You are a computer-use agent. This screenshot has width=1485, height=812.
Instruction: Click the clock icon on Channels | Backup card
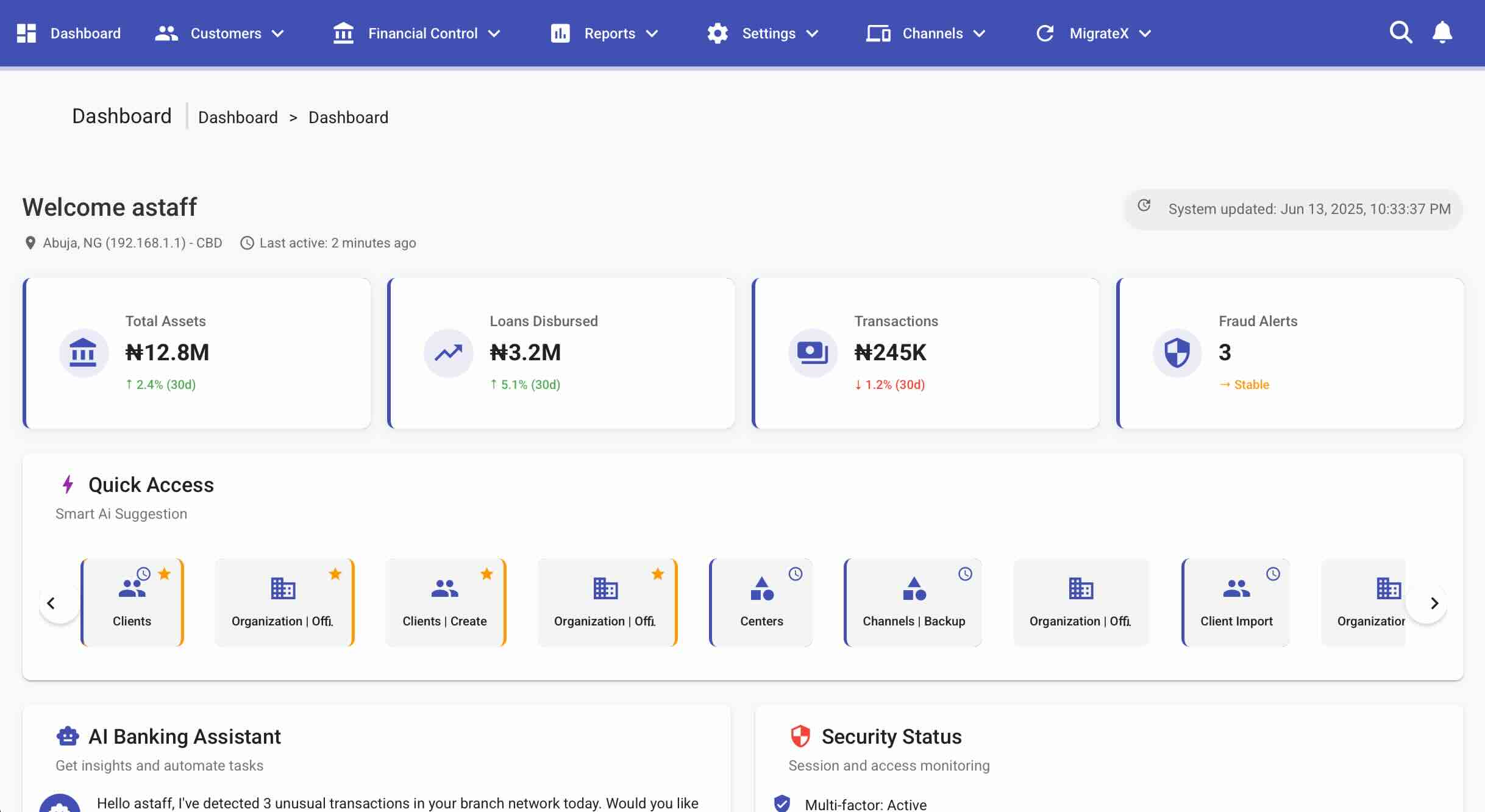(965, 574)
